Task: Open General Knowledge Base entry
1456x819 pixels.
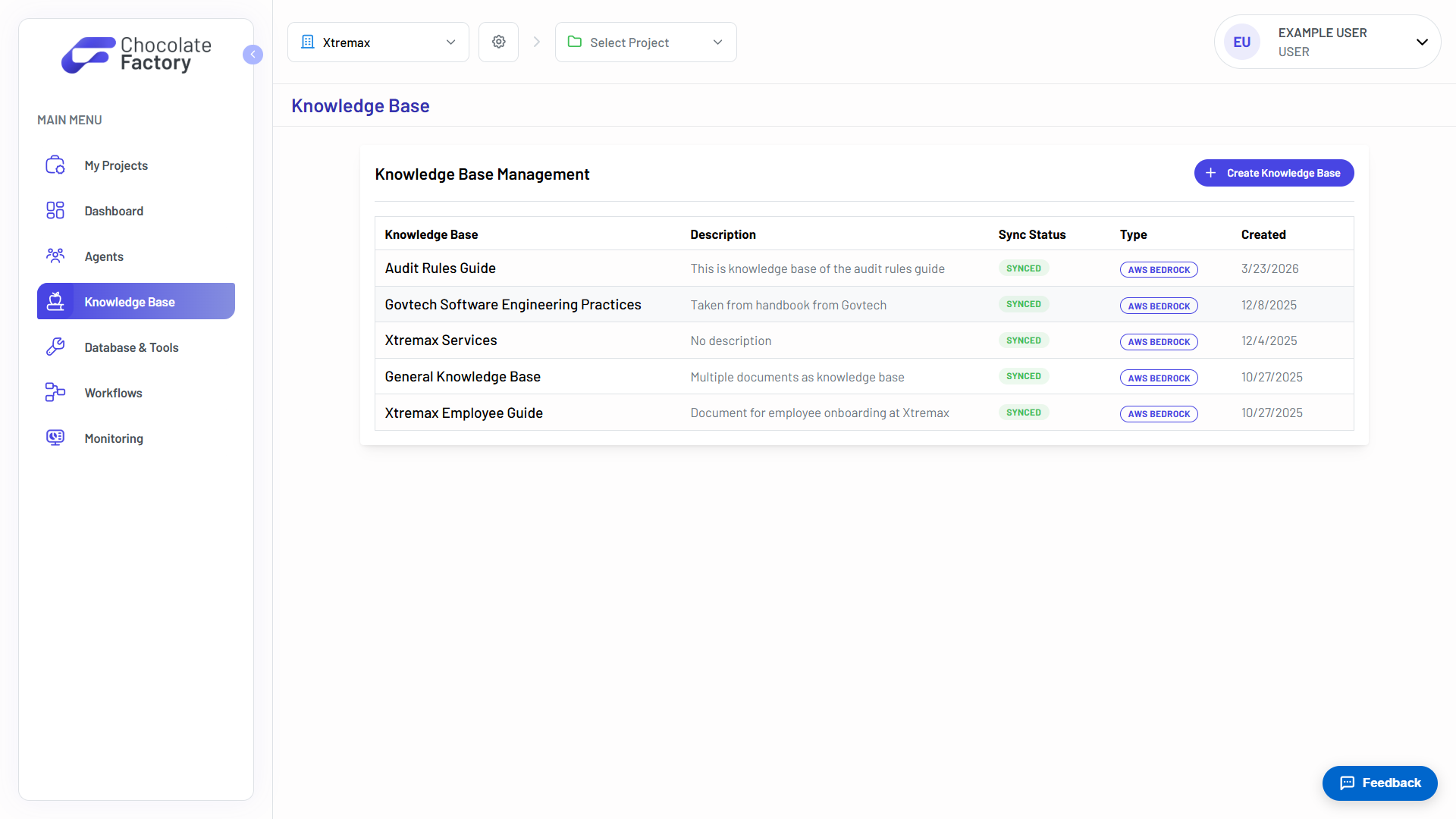Action: pyautogui.click(x=463, y=377)
